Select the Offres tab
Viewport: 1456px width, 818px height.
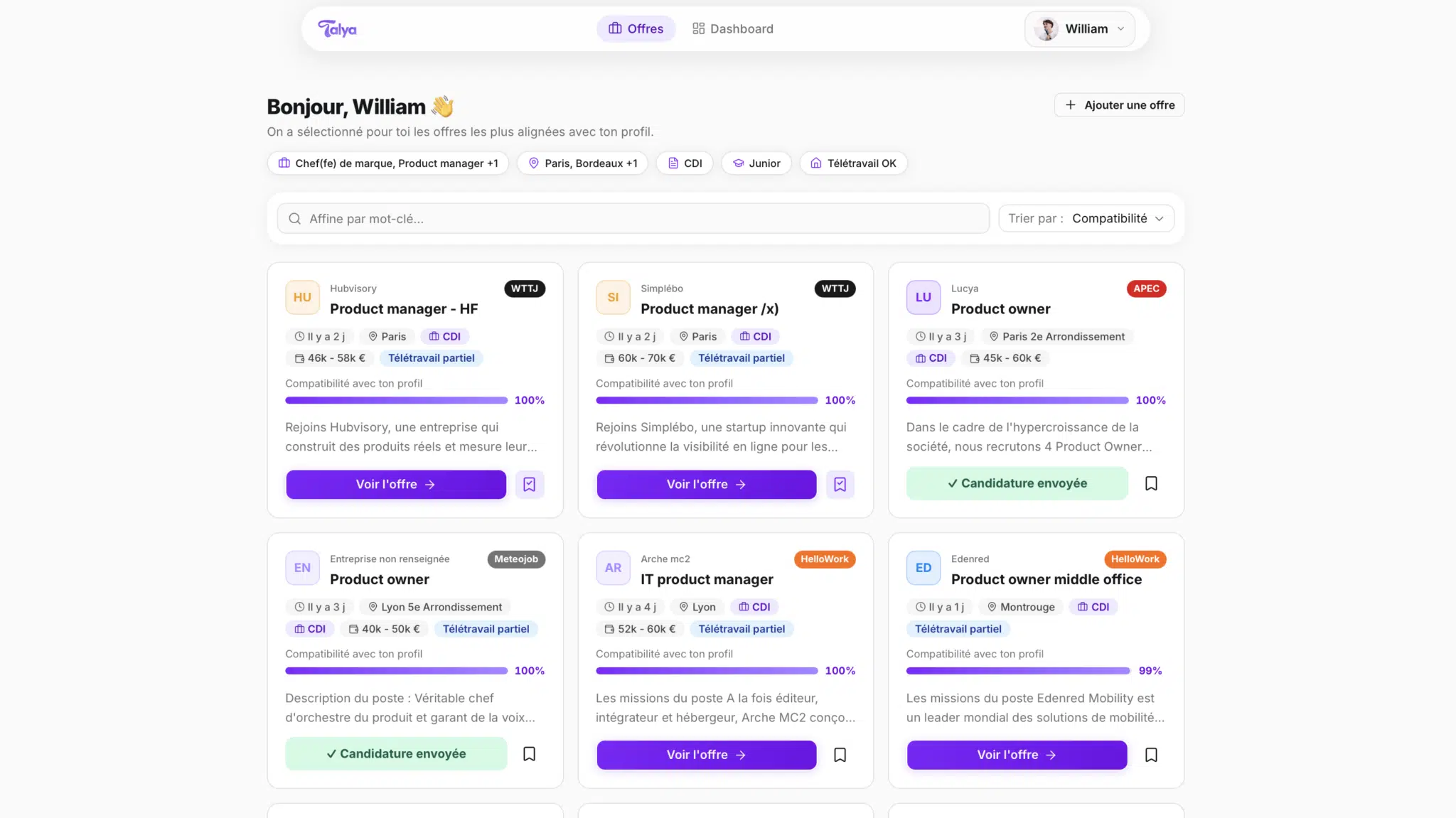636,29
